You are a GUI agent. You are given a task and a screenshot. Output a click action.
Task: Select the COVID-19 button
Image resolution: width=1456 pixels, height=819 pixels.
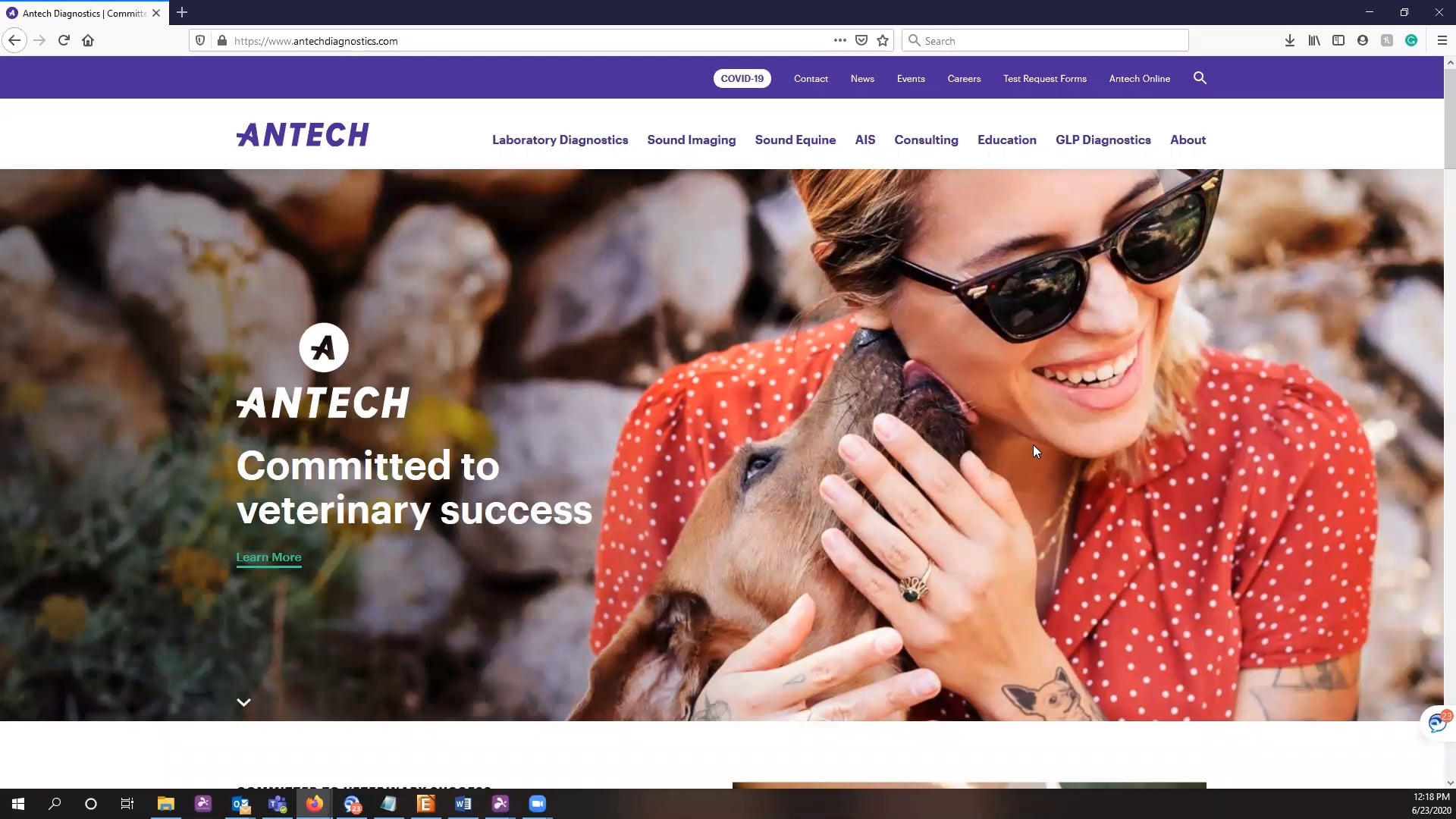[742, 78]
